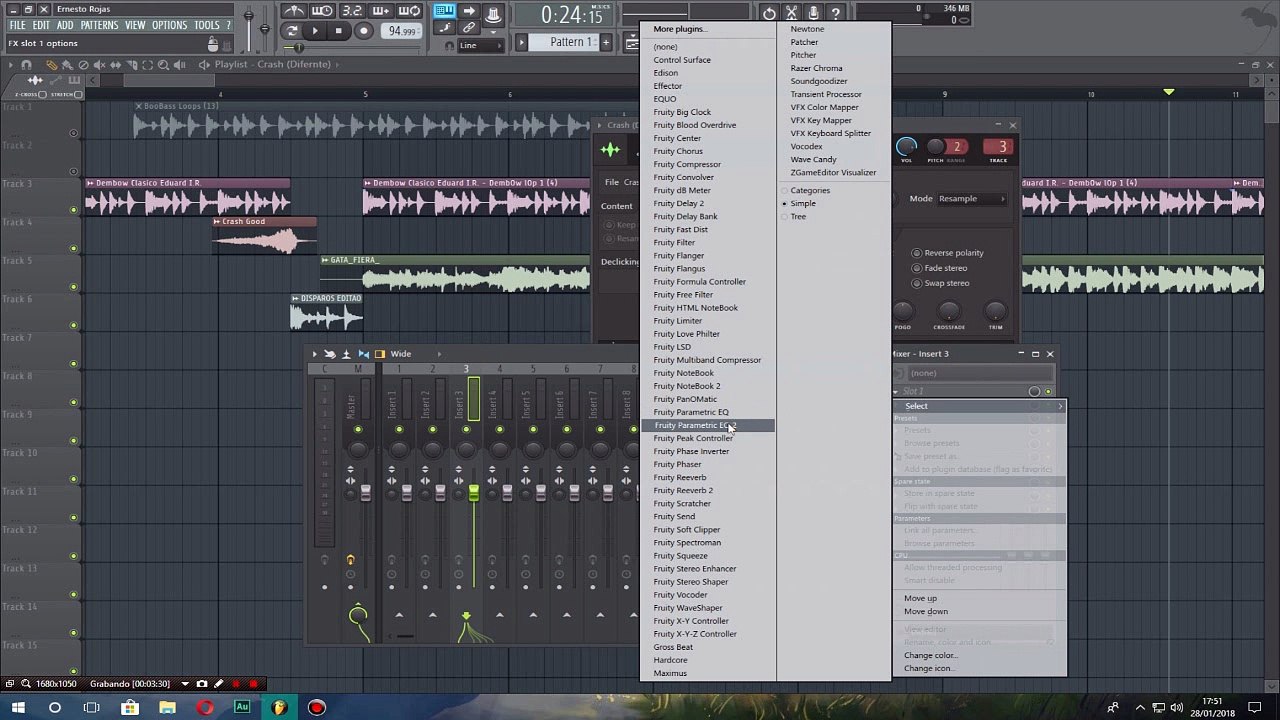Image resolution: width=1280 pixels, height=720 pixels.
Task: Click the VOL knob in sampler window
Action: [906, 148]
